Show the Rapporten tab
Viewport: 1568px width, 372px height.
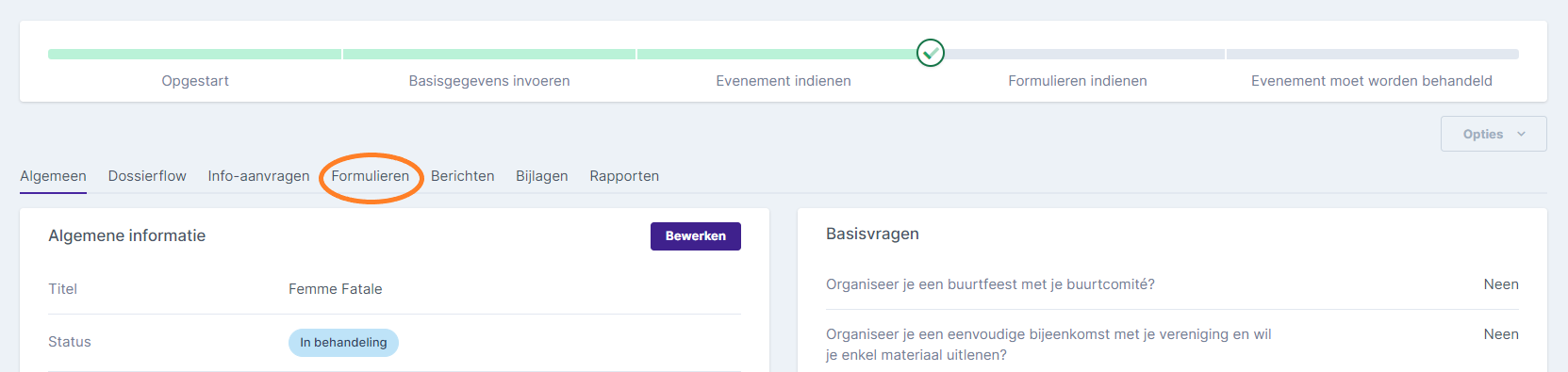[x=624, y=176]
